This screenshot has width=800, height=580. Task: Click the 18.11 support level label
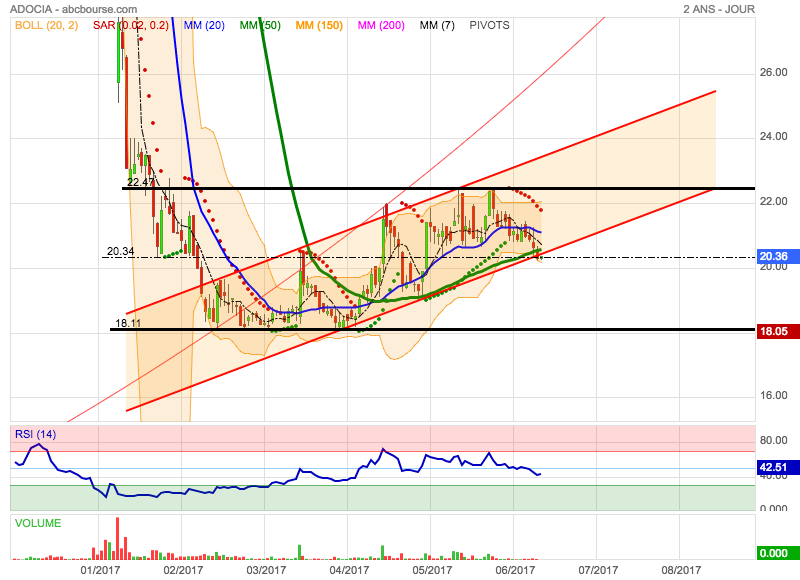pos(128,323)
